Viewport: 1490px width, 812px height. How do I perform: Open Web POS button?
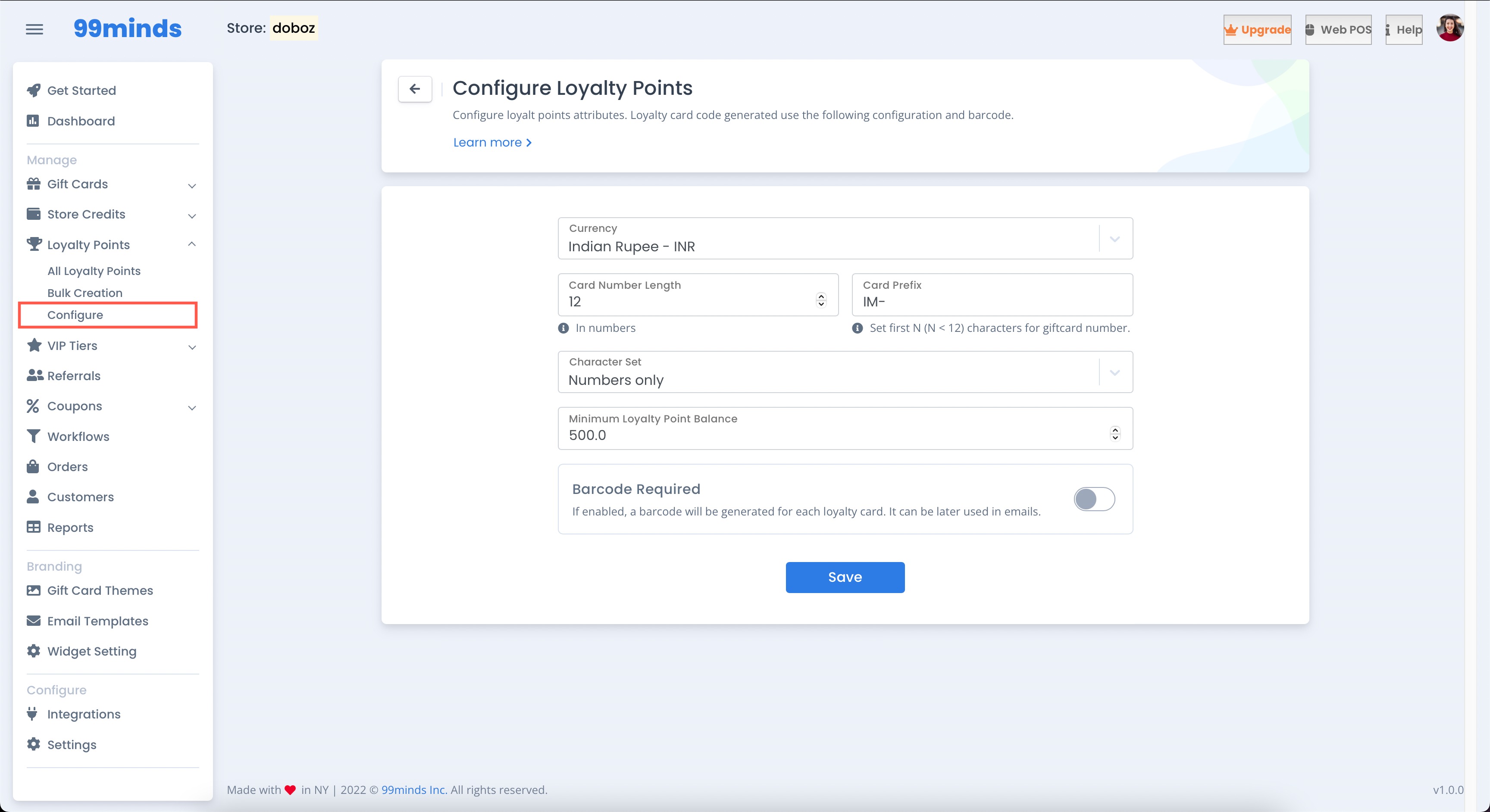tap(1338, 29)
